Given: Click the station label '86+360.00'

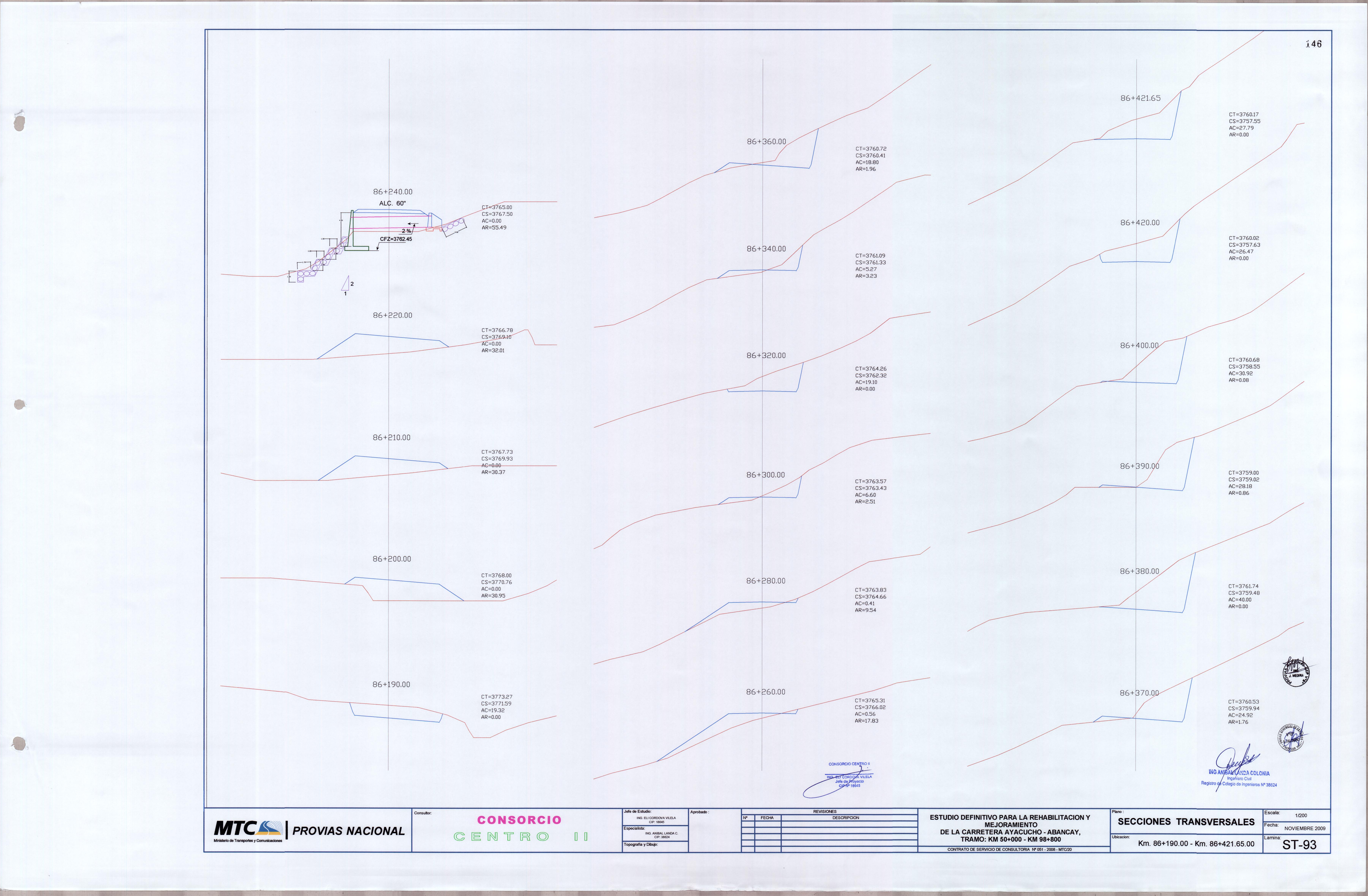Looking at the screenshot, I should (766, 141).
